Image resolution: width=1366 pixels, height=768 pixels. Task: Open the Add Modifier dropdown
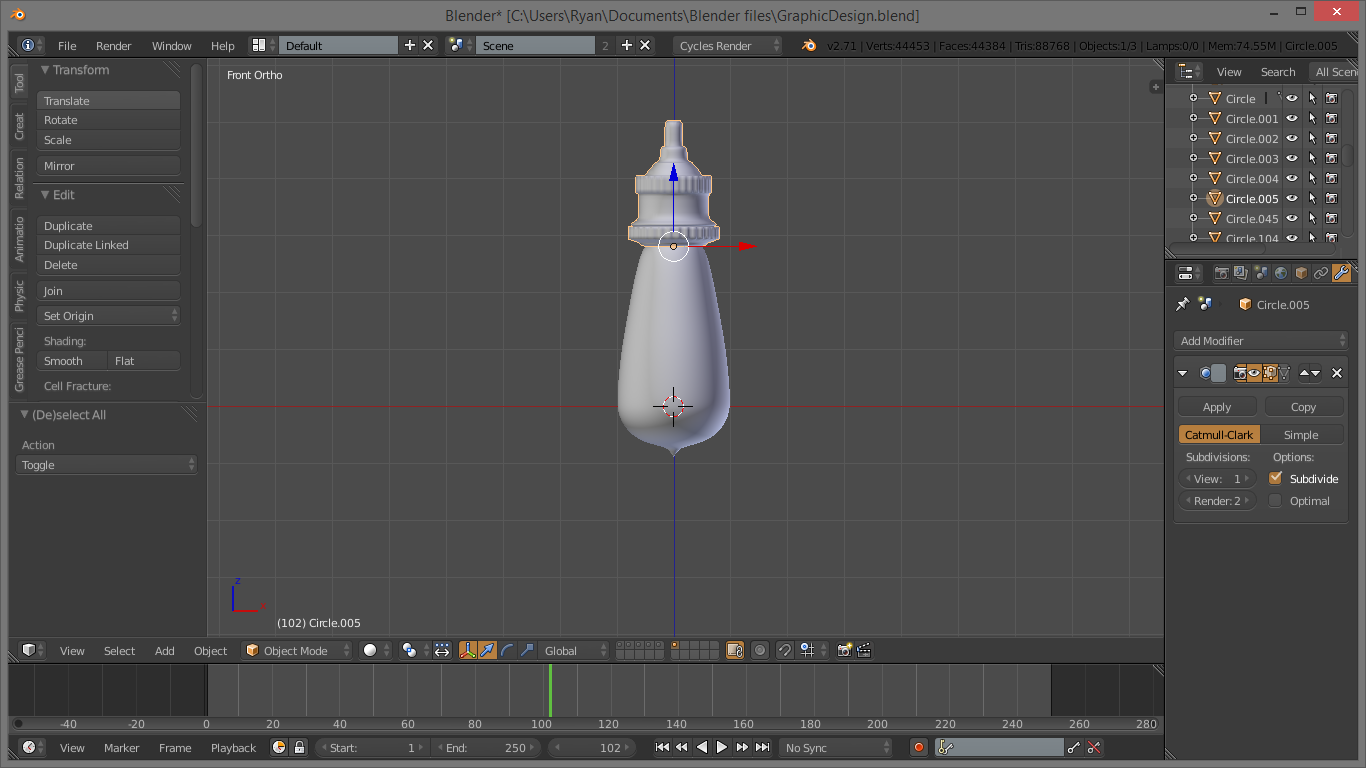1261,341
